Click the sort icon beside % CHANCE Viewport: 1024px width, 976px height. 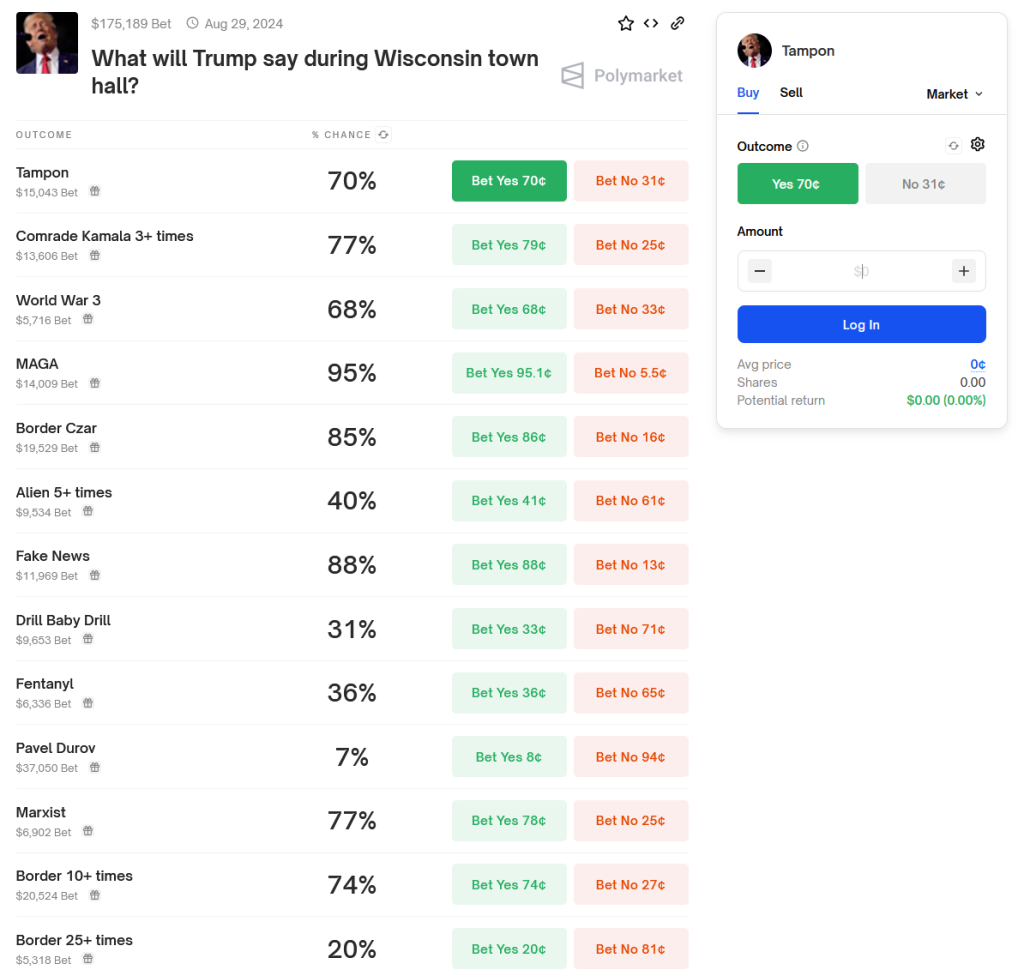(x=383, y=134)
